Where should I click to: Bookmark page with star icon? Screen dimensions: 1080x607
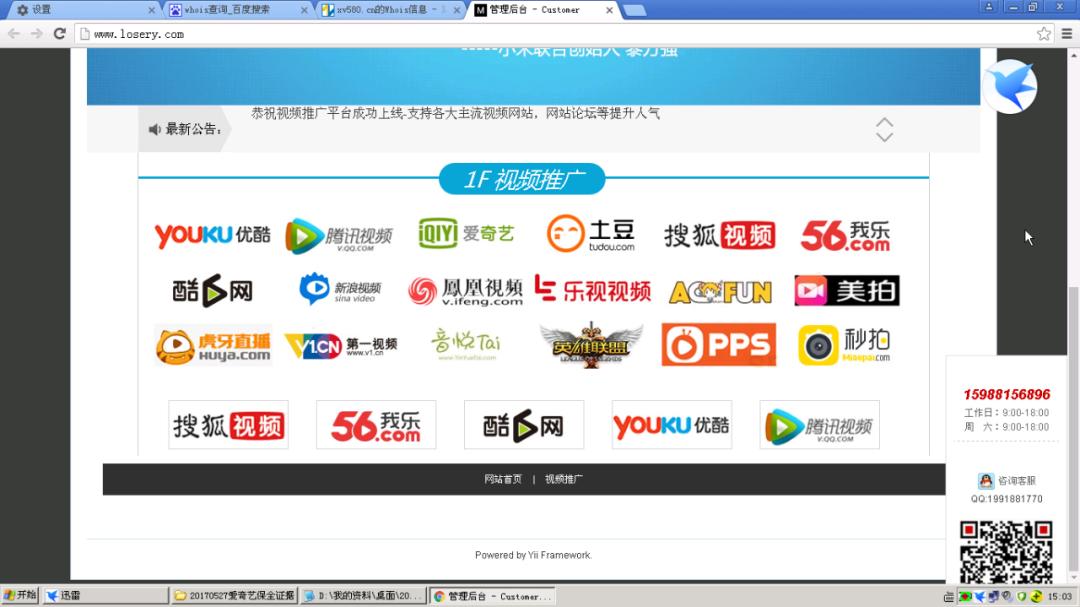(1044, 34)
